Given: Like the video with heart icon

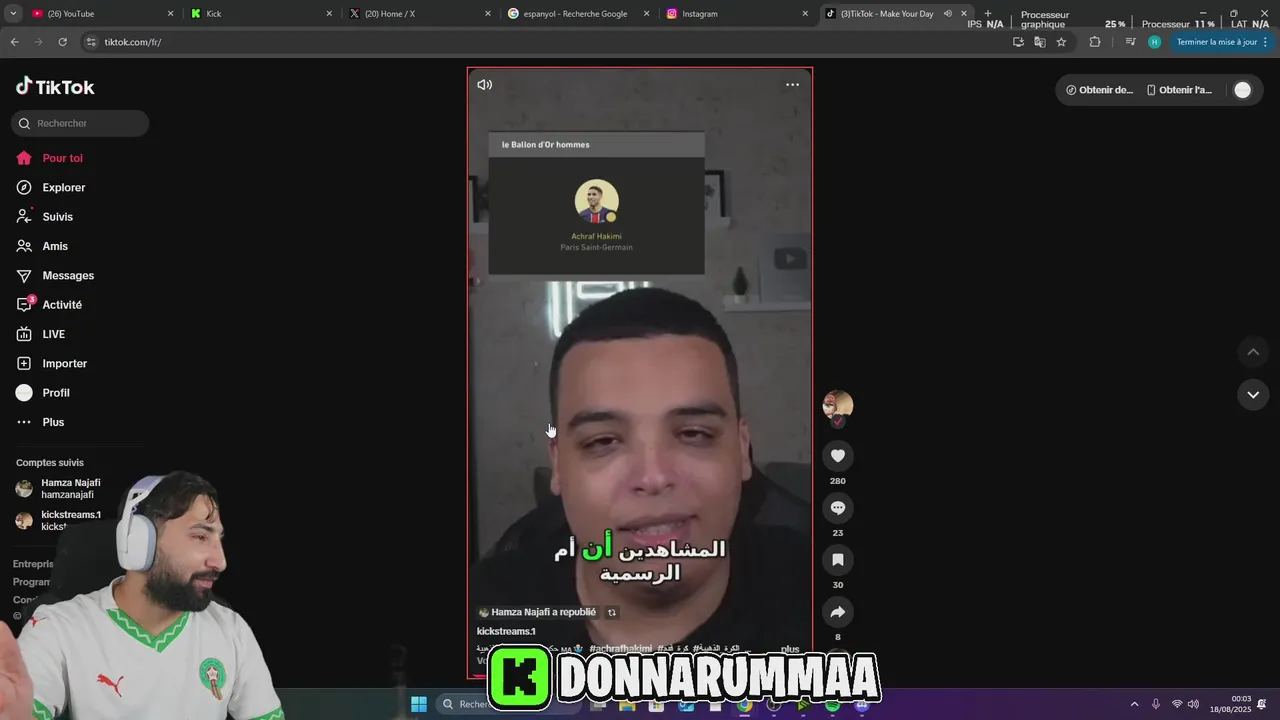Looking at the screenshot, I should click(838, 456).
